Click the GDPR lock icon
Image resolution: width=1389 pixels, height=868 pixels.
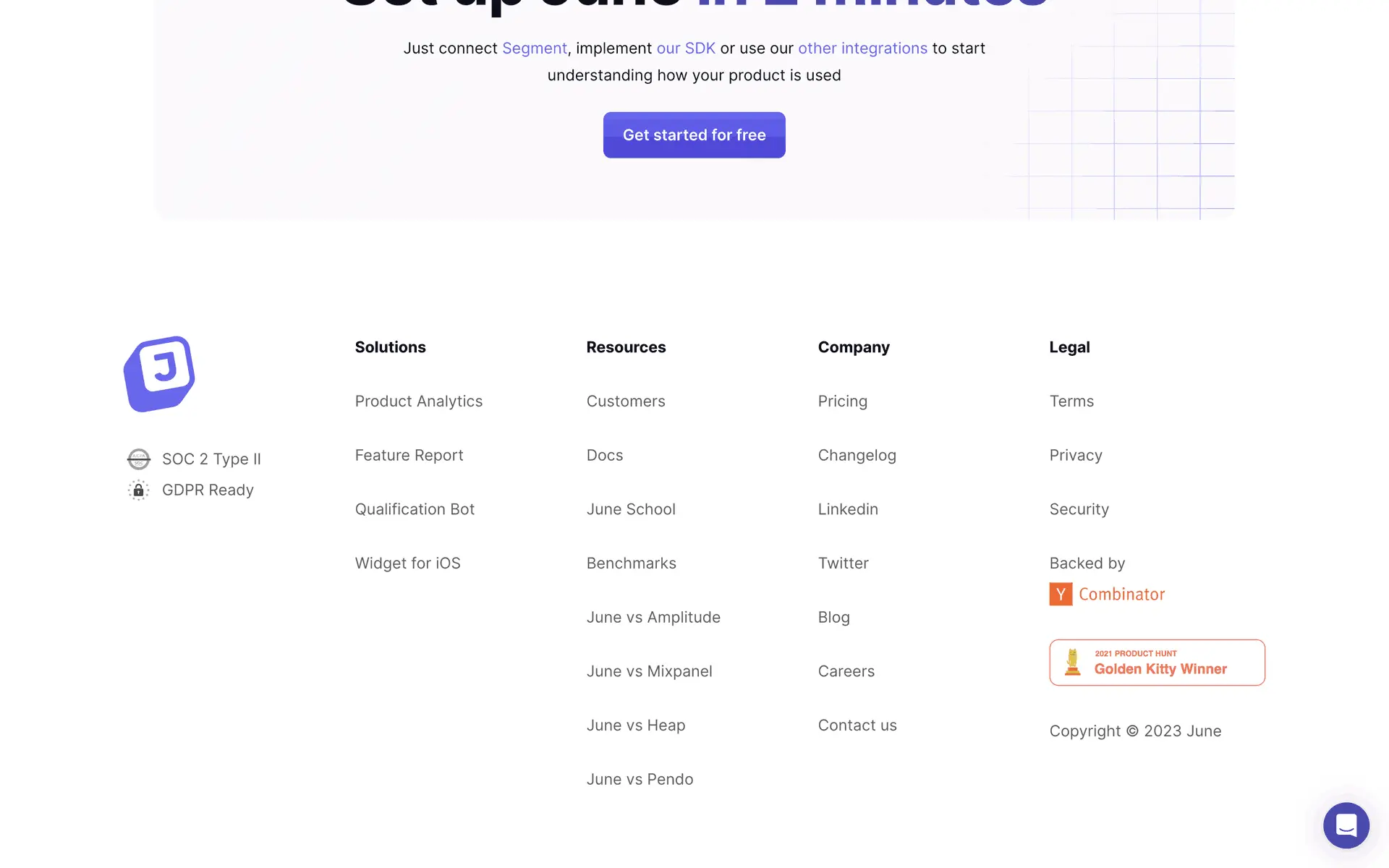(x=138, y=490)
